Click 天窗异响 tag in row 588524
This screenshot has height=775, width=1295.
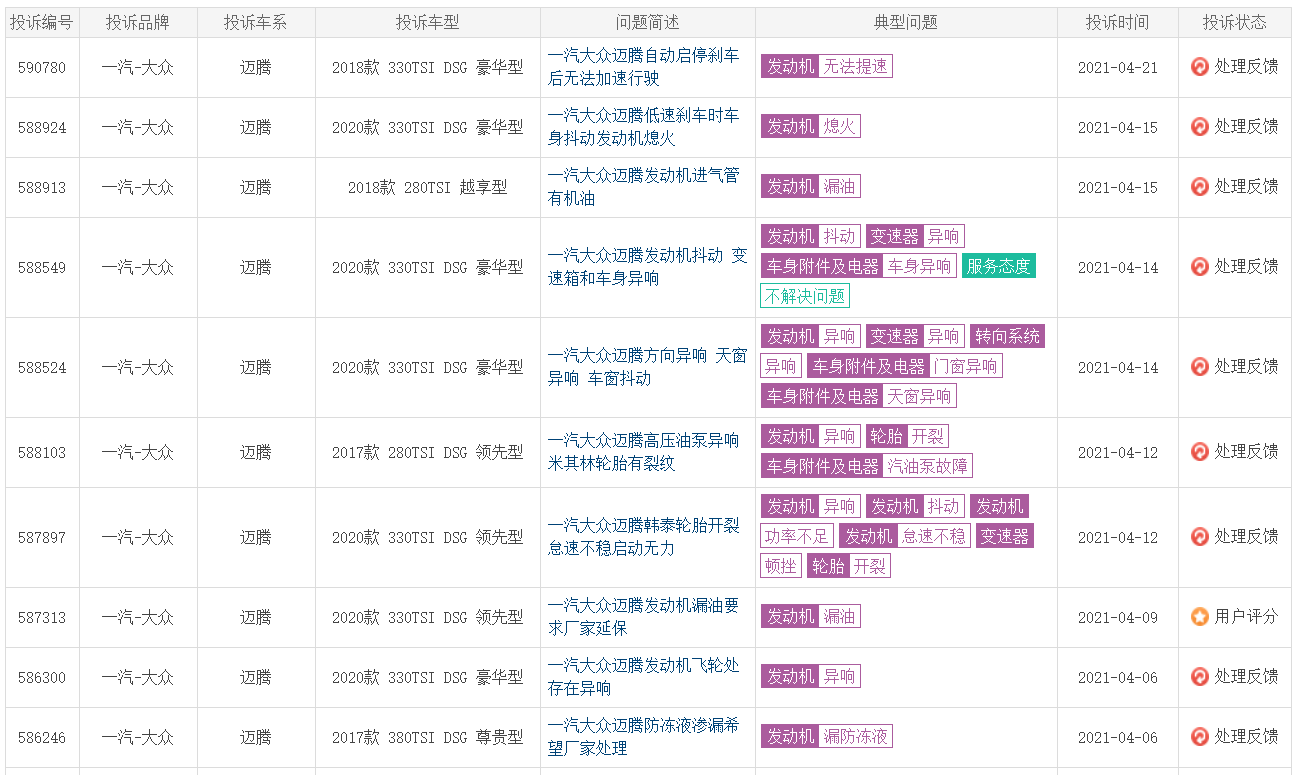click(x=919, y=396)
